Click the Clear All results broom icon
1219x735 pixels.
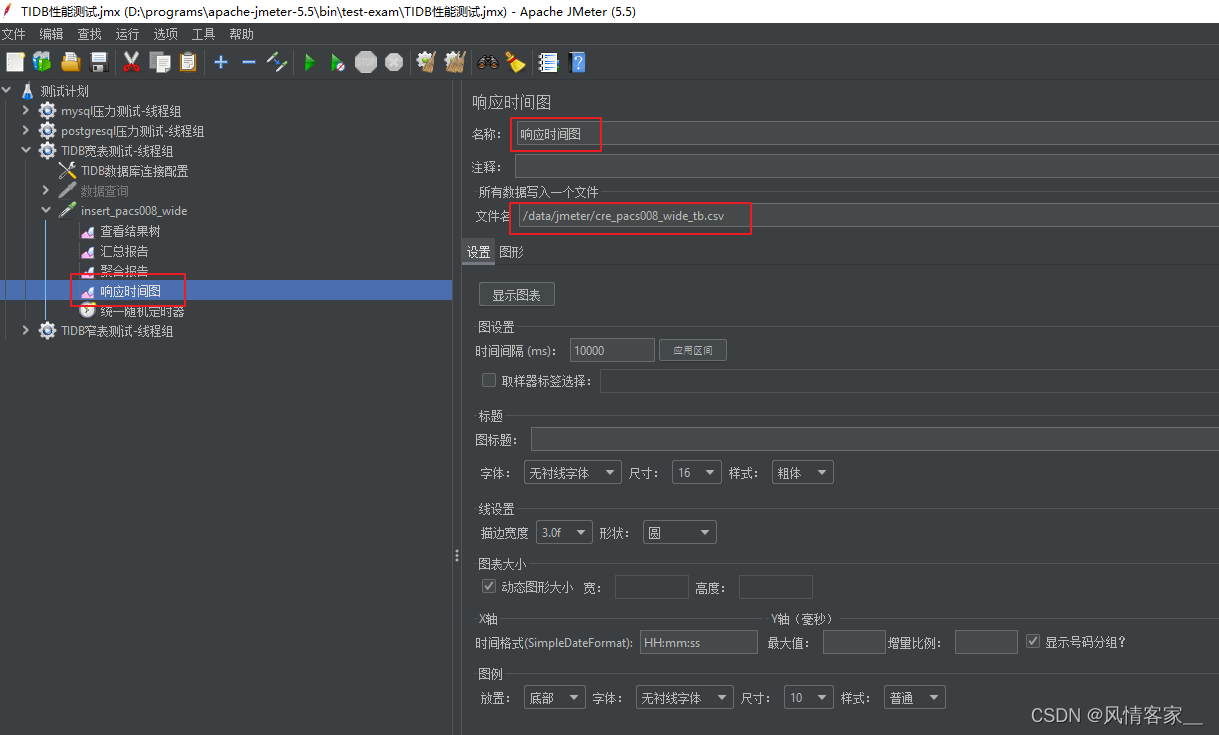(x=454, y=62)
